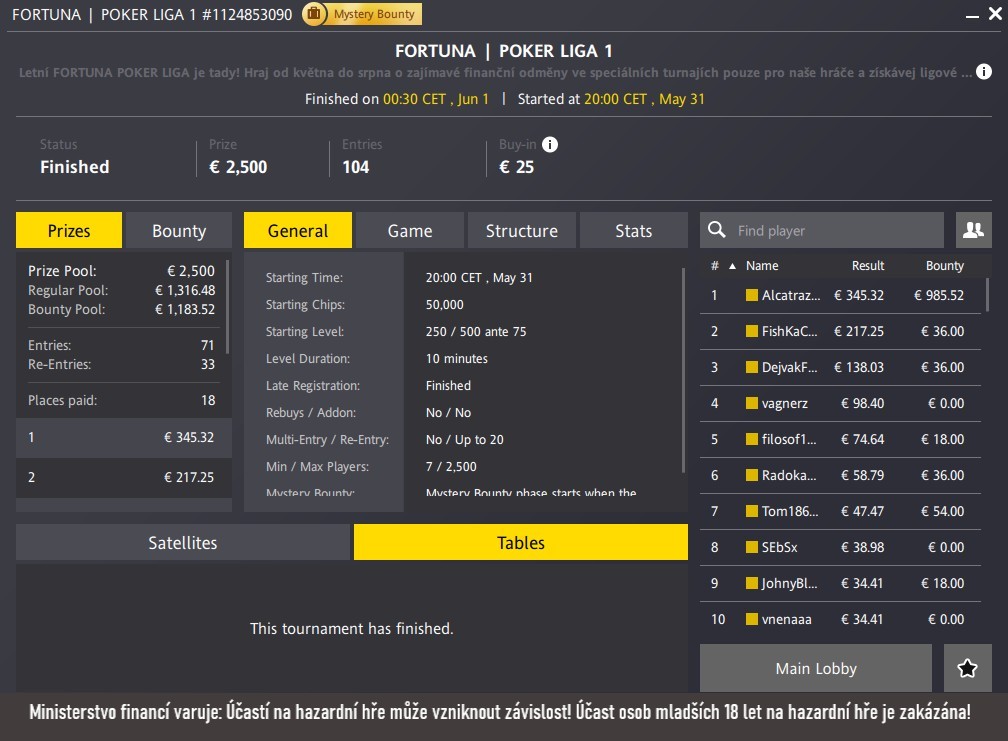The width and height of the screenshot is (1008, 741).
Task: Click the magnifier icon in Find player search
Action: point(716,229)
